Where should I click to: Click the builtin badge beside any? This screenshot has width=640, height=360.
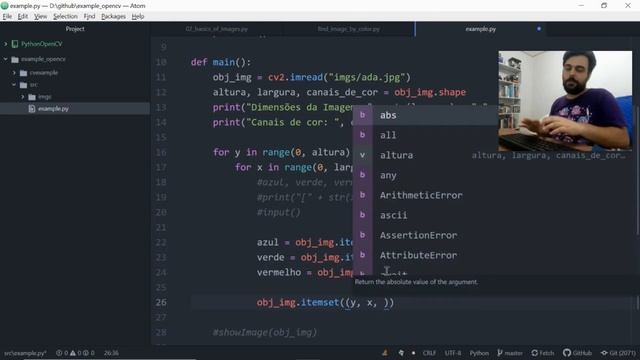coord(362,175)
